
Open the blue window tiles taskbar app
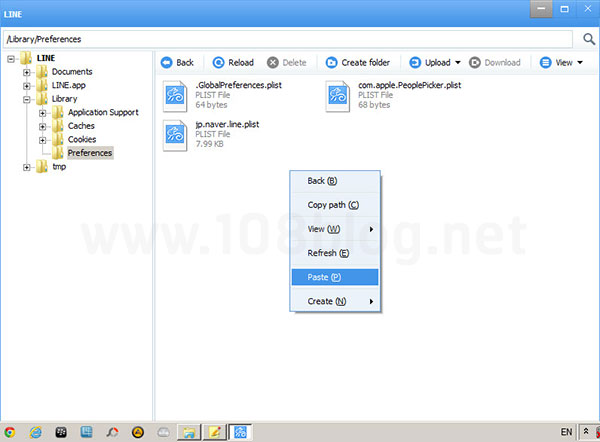tap(86, 432)
